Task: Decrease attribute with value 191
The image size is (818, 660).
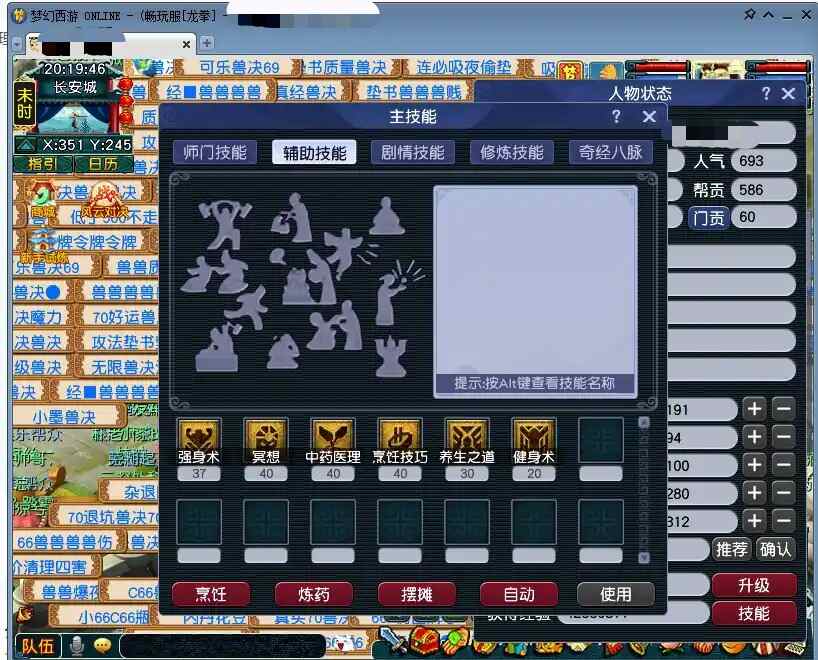Action: (784, 409)
